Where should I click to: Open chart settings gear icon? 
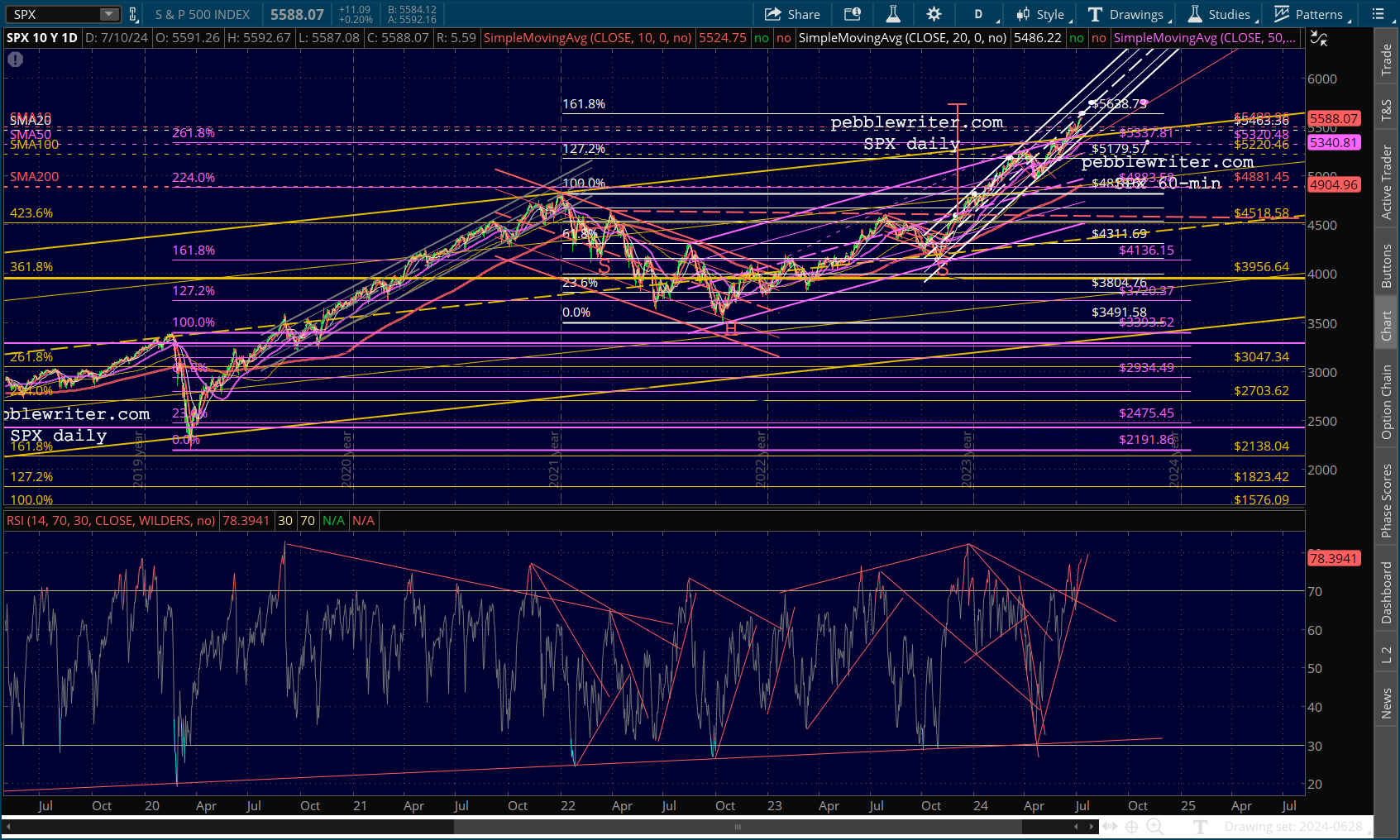934,14
